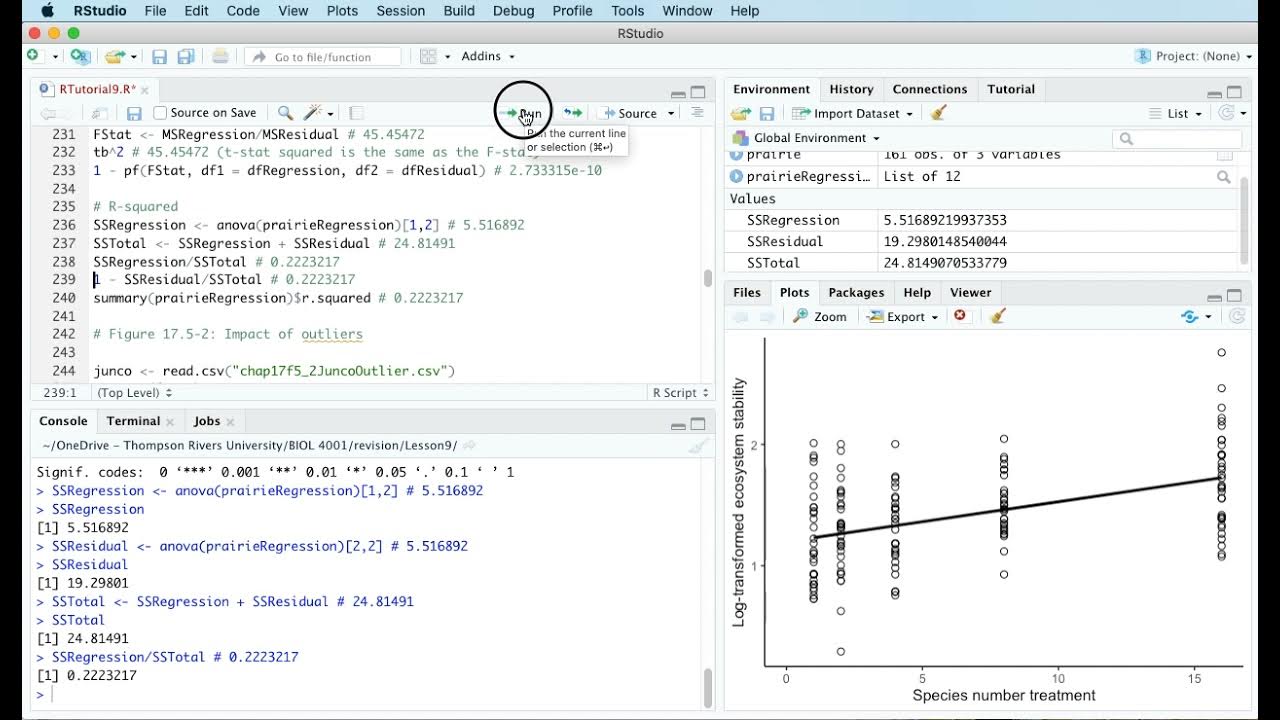This screenshot has height=720, width=1280.
Task: Click the New File icon in the main toolbar
Action: pyautogui.click(x=33, y=57)
